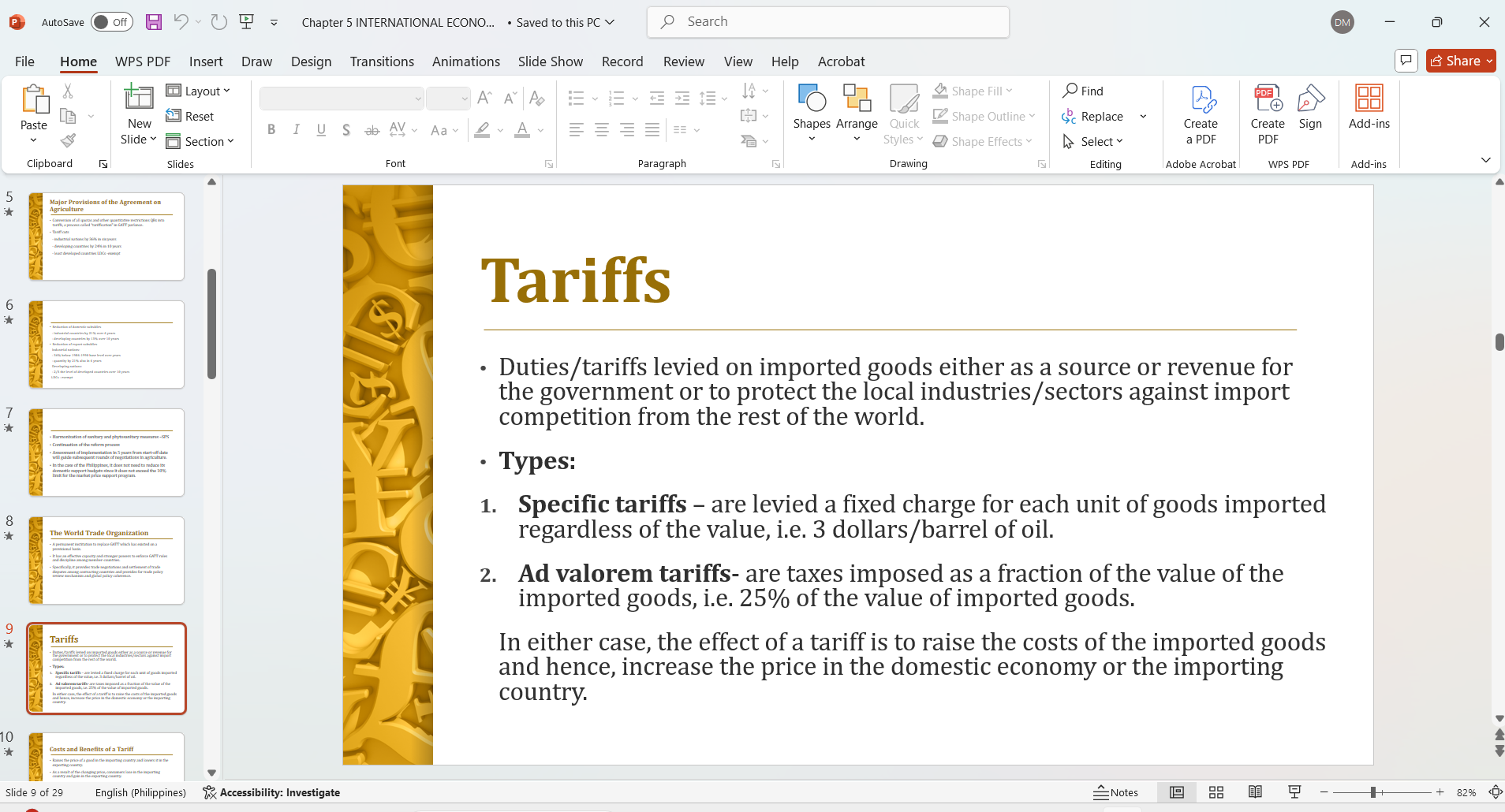Image resolution: width=1505 pixels, height=812 pixels.
Task: Click the New Slide icon
Action: click(x=139, y=97)
